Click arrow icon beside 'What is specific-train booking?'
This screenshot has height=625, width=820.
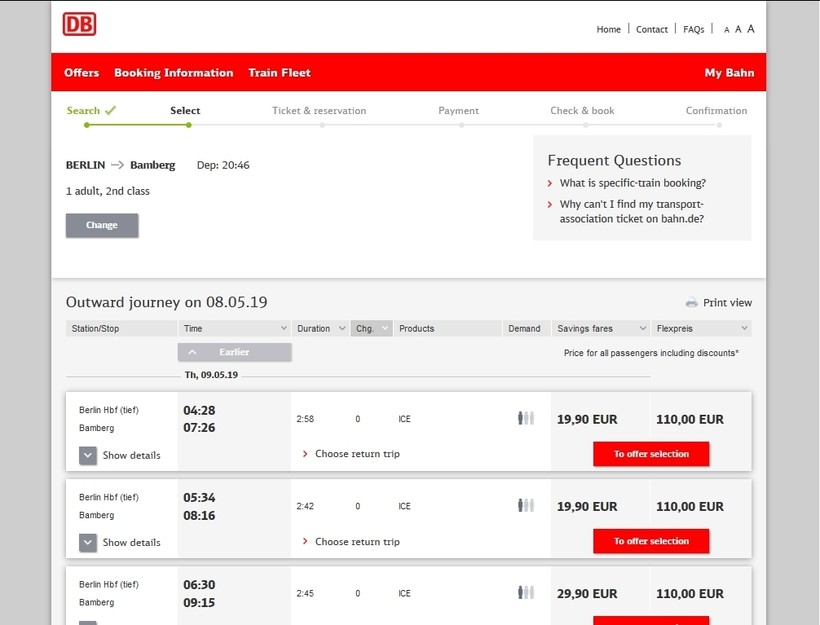coord(550,184)
